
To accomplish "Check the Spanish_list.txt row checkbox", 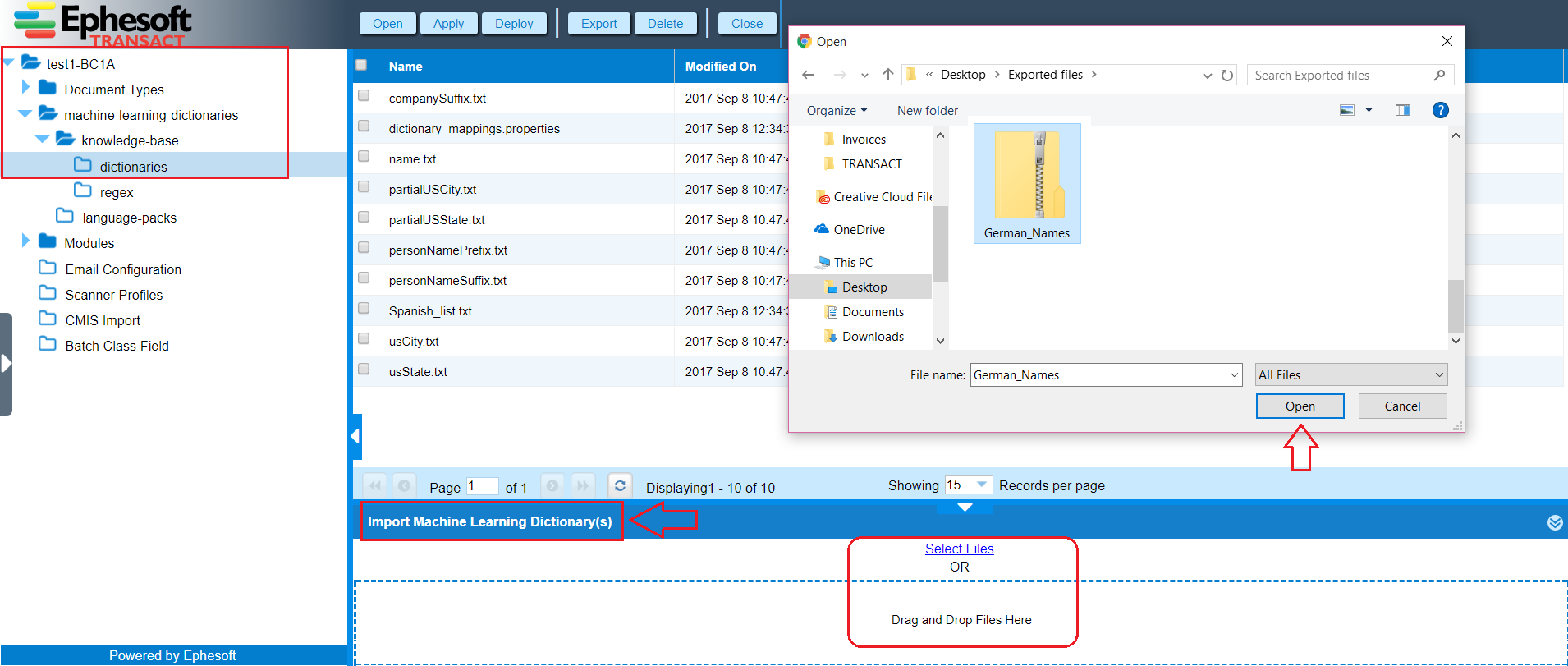I will tap(364, 308).
